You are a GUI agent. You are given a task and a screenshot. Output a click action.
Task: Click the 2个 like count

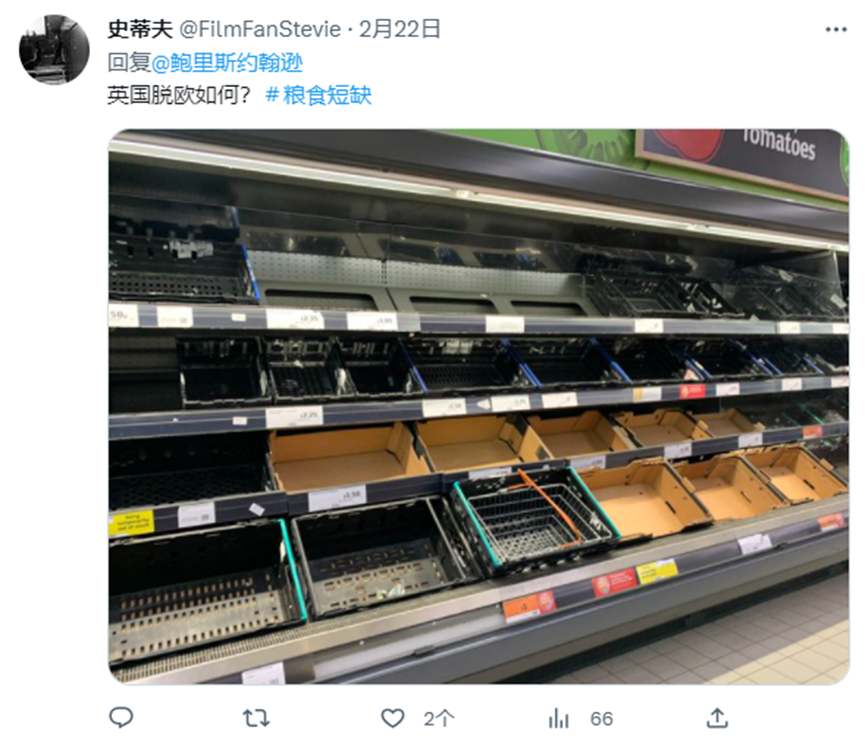point(439,718)
